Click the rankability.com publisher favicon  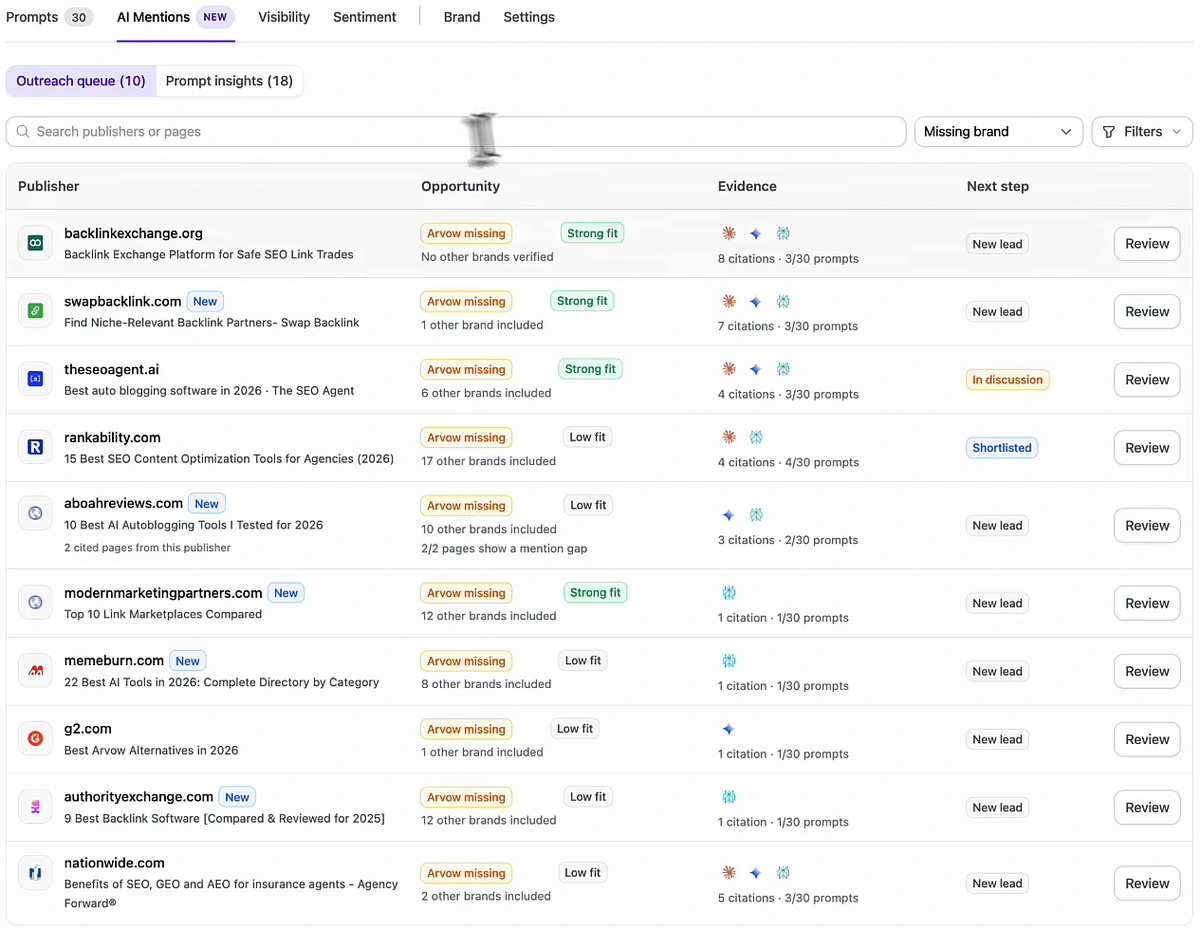point(35,447)
